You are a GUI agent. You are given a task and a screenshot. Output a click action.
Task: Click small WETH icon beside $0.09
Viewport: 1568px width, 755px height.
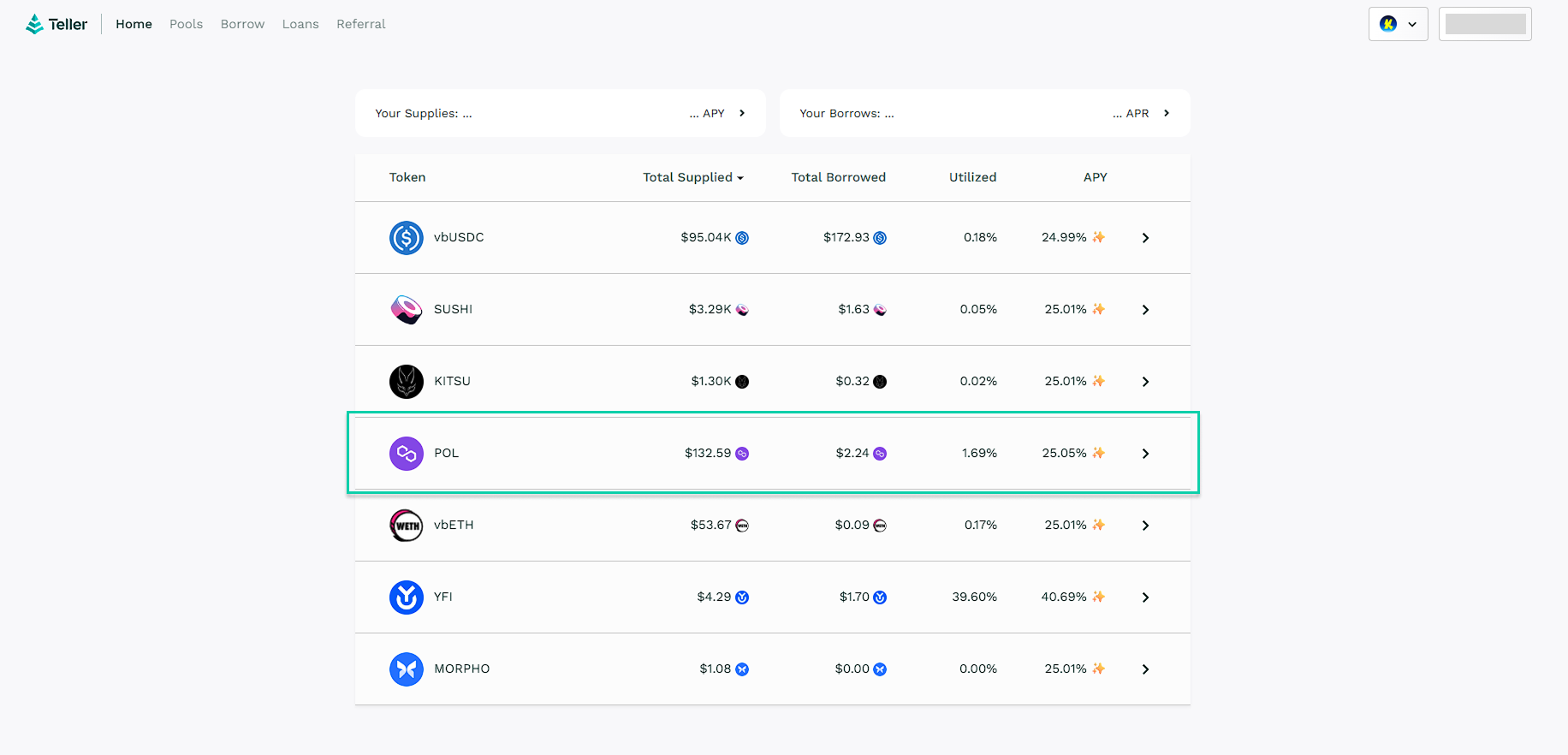click(x=880, y=526)
